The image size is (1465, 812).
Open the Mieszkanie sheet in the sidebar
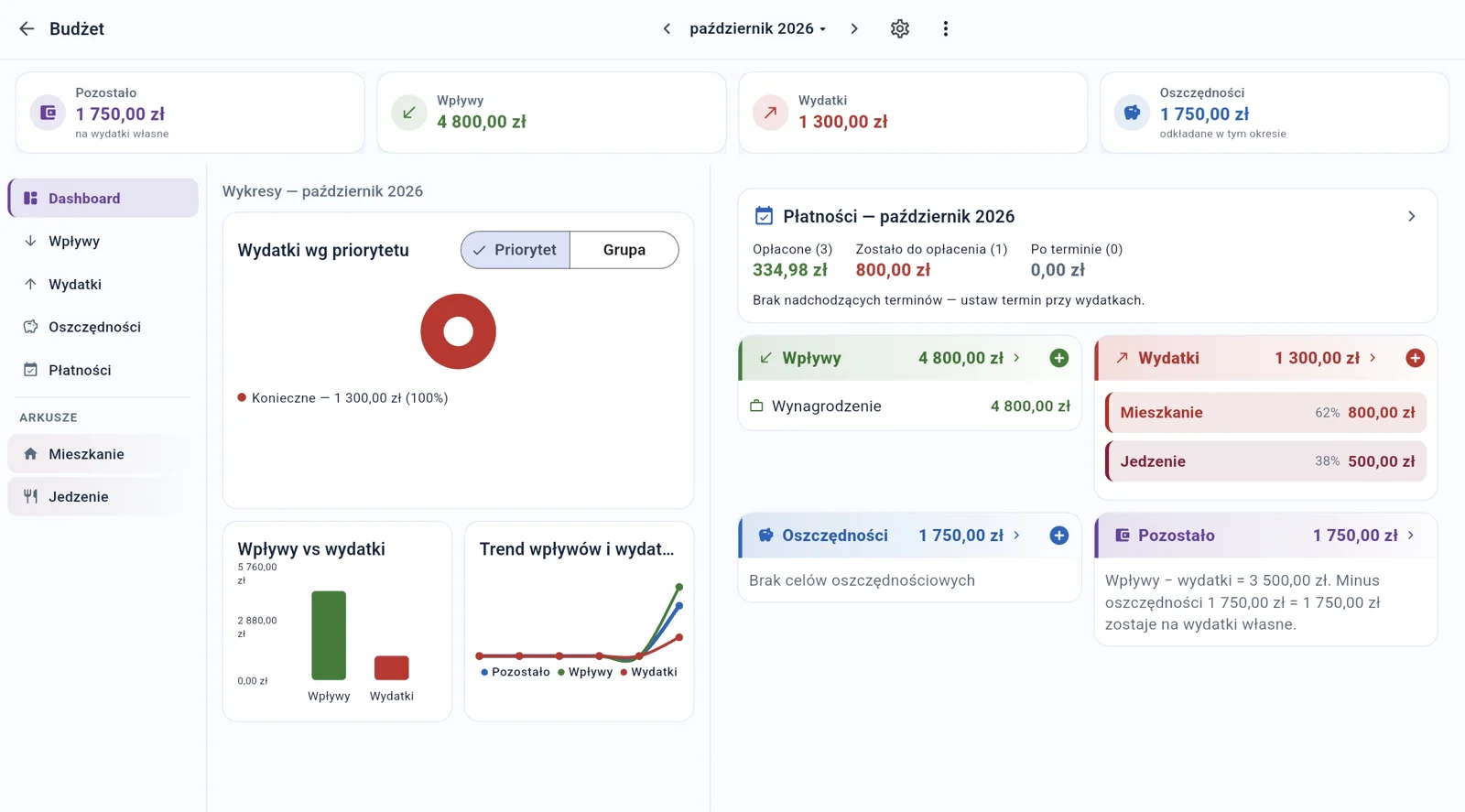103,454
